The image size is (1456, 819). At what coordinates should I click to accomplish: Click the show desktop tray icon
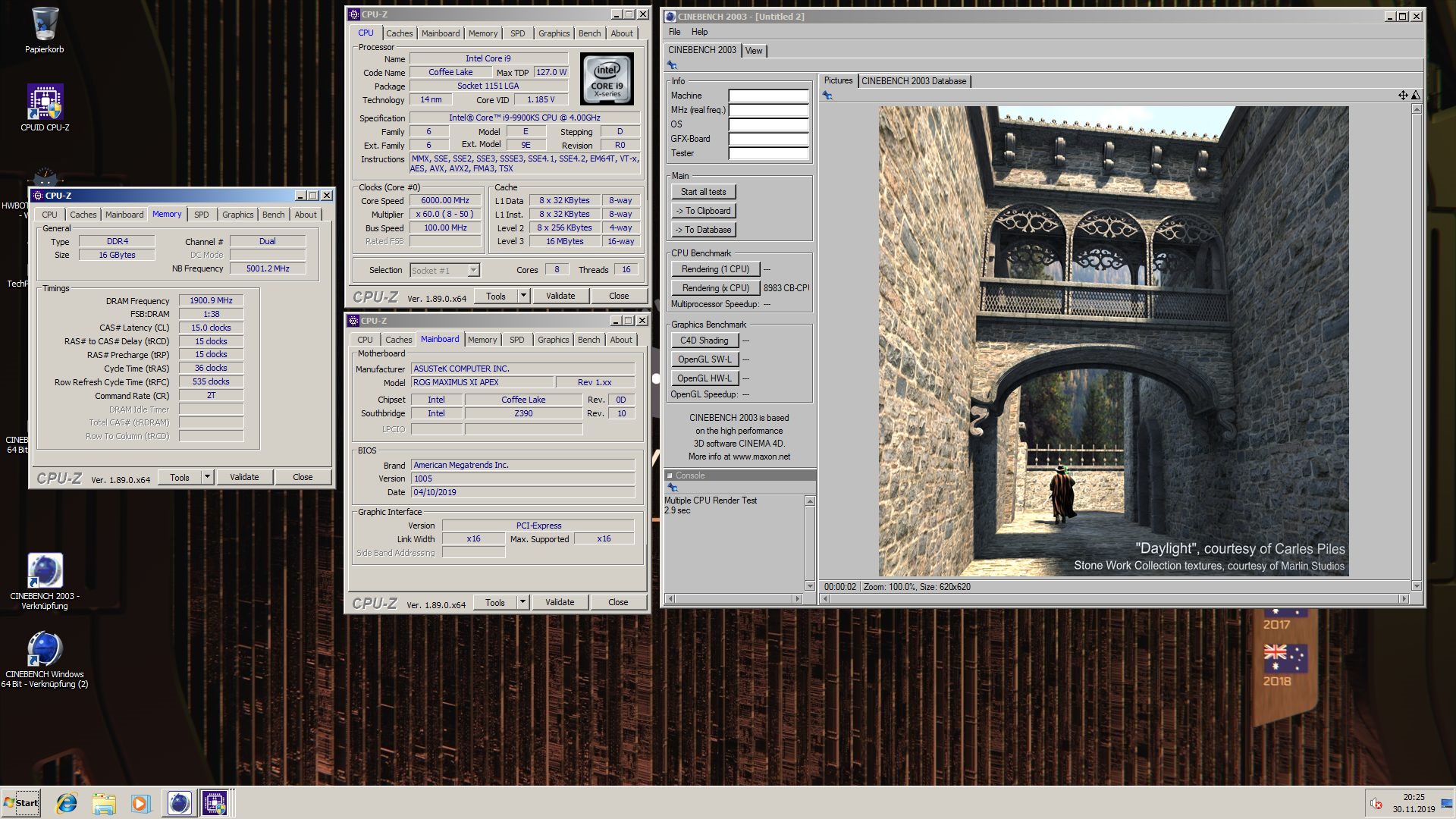click(1447, 804)
